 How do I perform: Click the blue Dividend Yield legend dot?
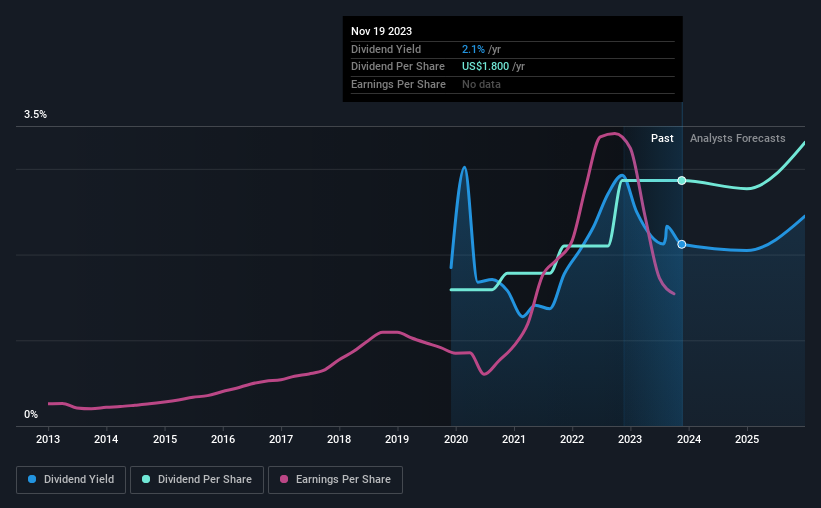32,479
